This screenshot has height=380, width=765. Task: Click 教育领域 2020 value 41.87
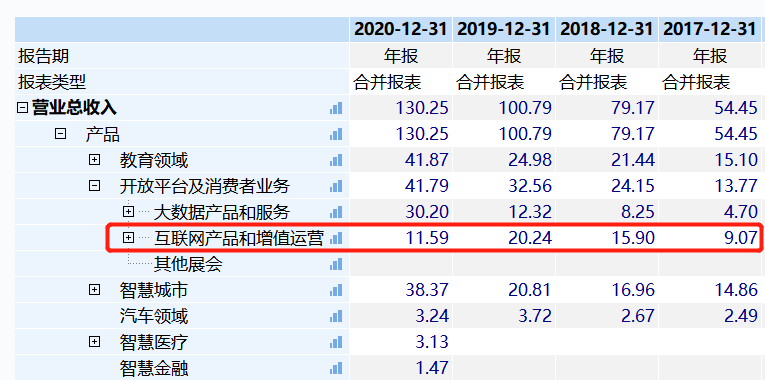[426, 160]
